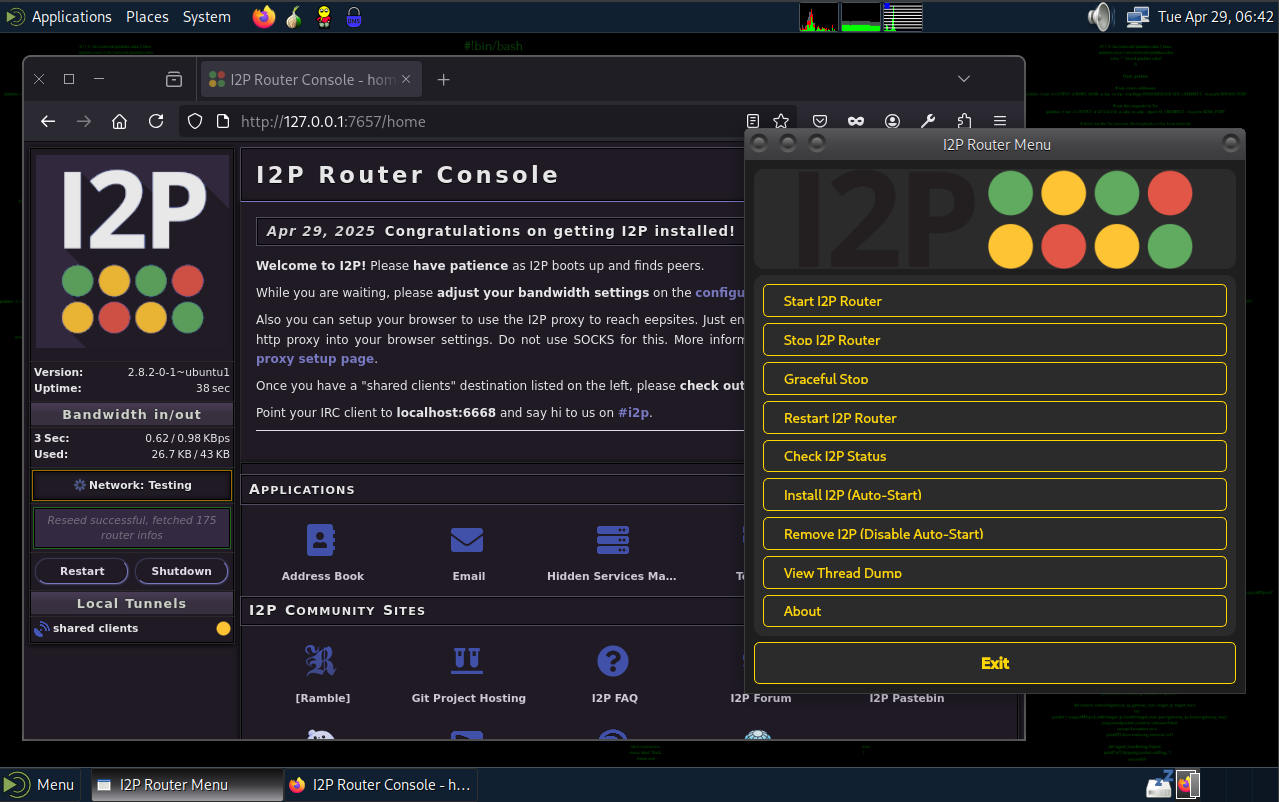
Task: Open the wrench developer tools icon
Action: click(928, 121)
